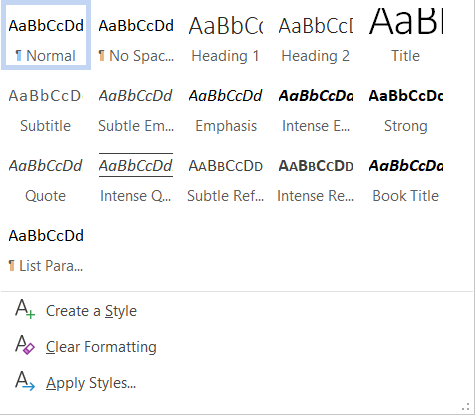Pick the Strong style
Viewport: 475px width, 415px height.
(x=406, y=105)
